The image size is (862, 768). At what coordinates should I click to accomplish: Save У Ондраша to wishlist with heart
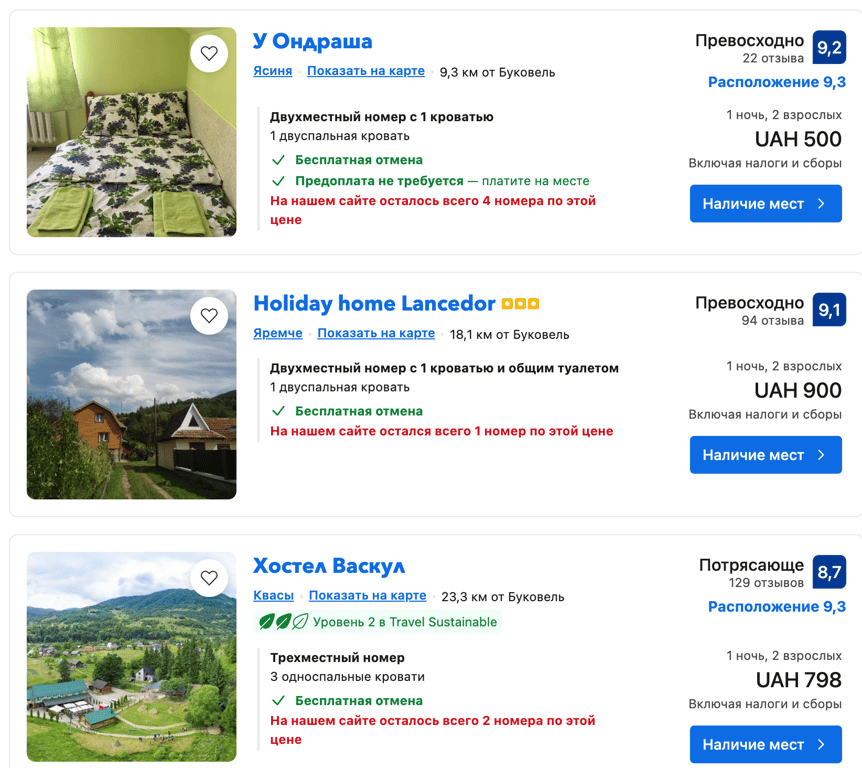(x=209, y=54)
